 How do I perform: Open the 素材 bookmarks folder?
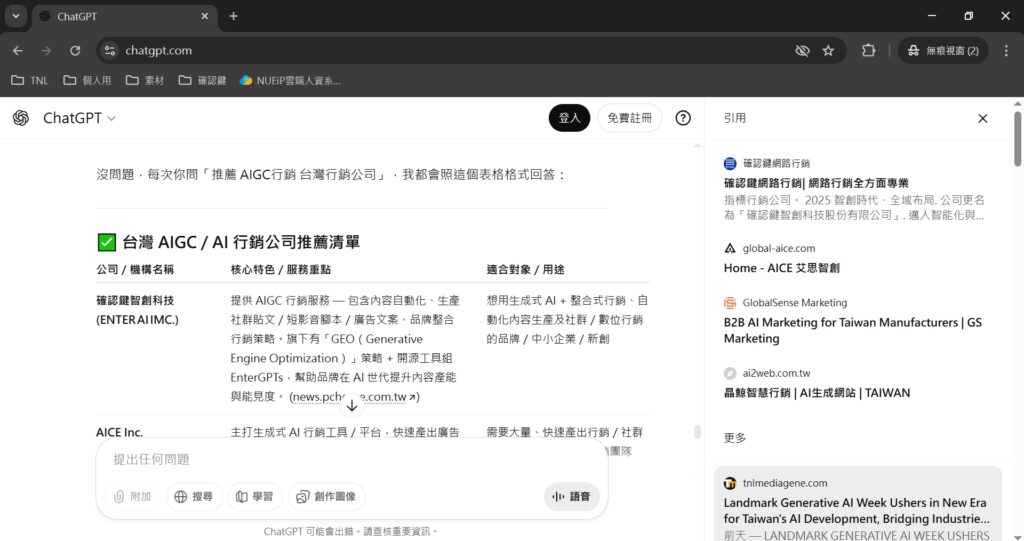(145, 80)
